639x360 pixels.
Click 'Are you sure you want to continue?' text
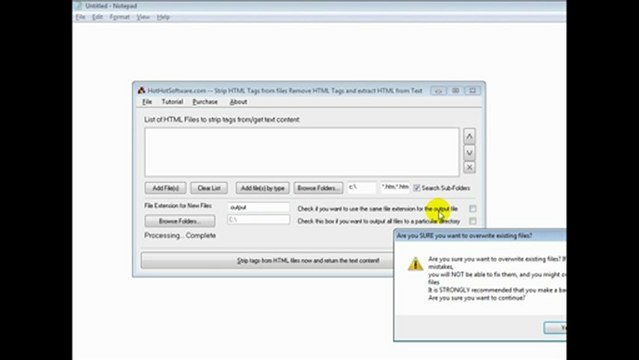476,298
